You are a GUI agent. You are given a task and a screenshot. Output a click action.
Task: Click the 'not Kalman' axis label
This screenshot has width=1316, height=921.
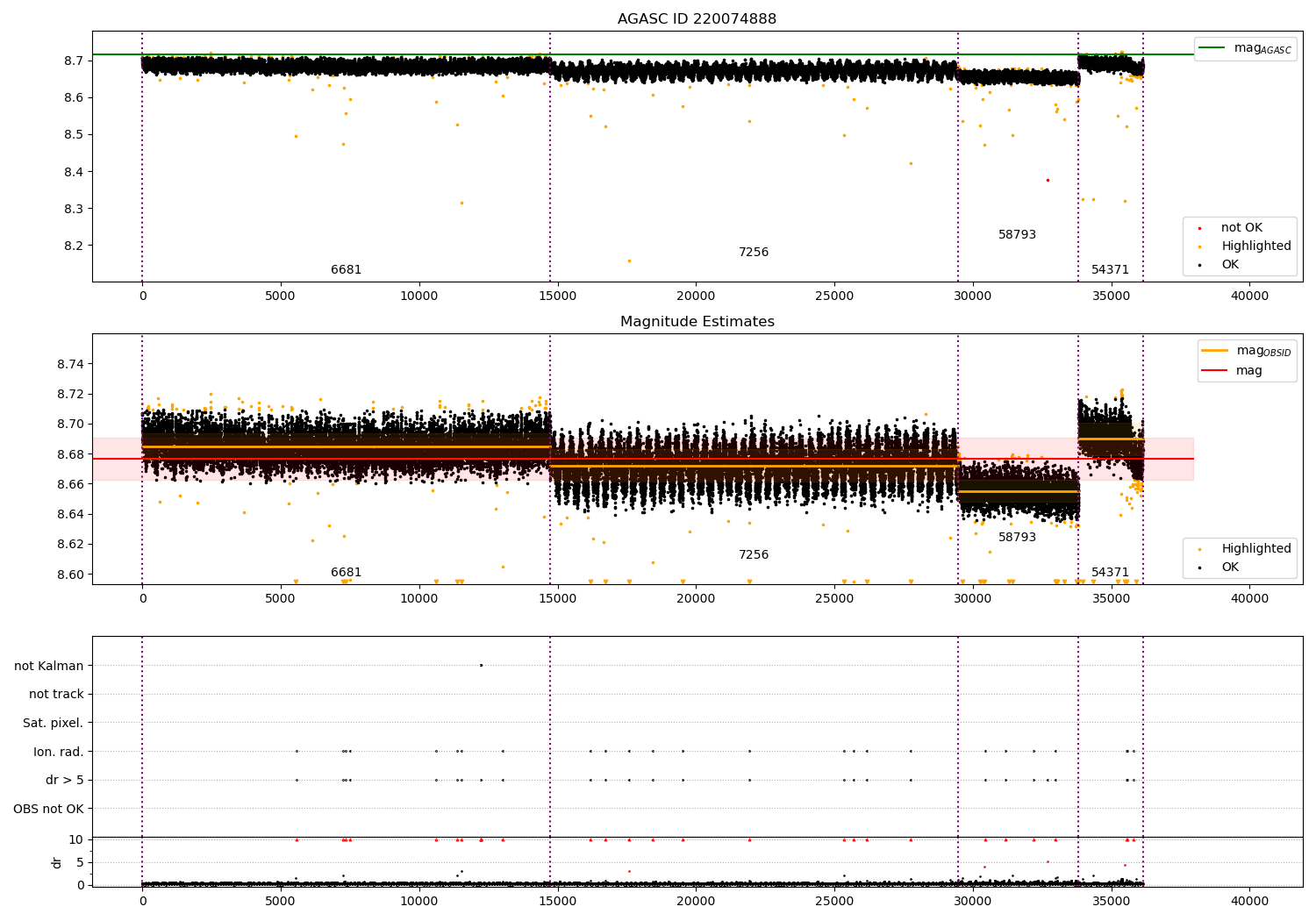[49, 666]
